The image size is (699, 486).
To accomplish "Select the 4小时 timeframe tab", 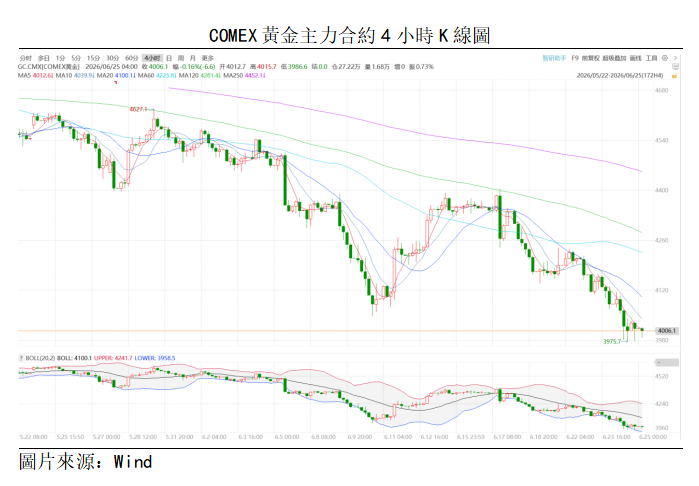I will (152, 58).
